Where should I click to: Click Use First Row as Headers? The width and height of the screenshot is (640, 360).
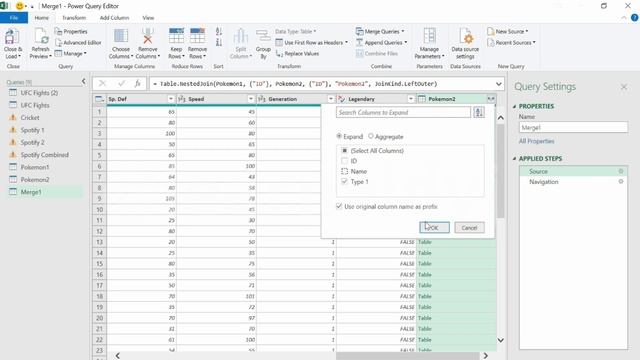pos(311,42)
